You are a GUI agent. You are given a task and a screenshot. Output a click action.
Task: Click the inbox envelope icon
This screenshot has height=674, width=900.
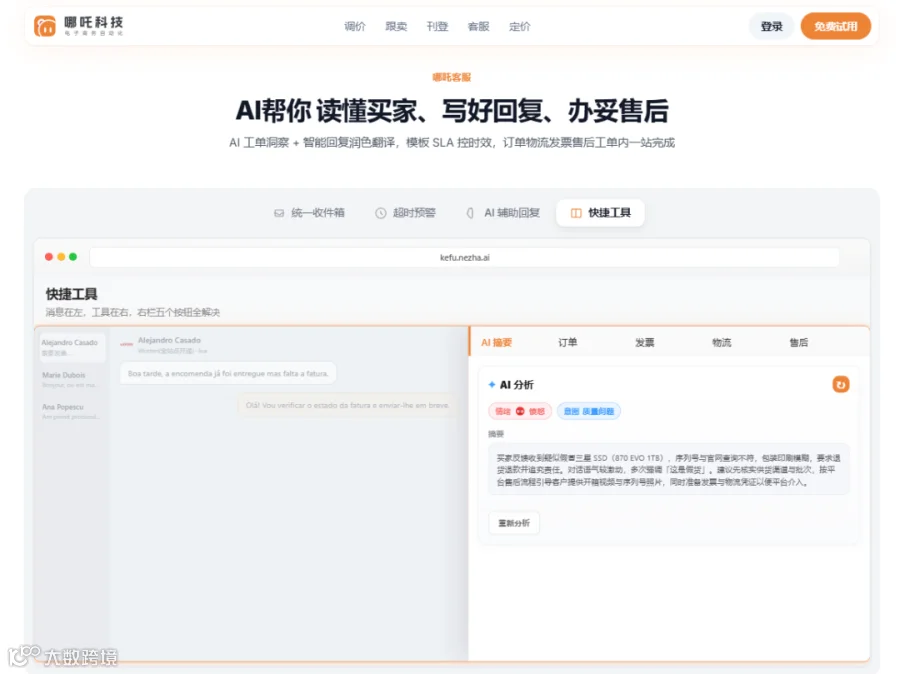click(x=279, y=213)
